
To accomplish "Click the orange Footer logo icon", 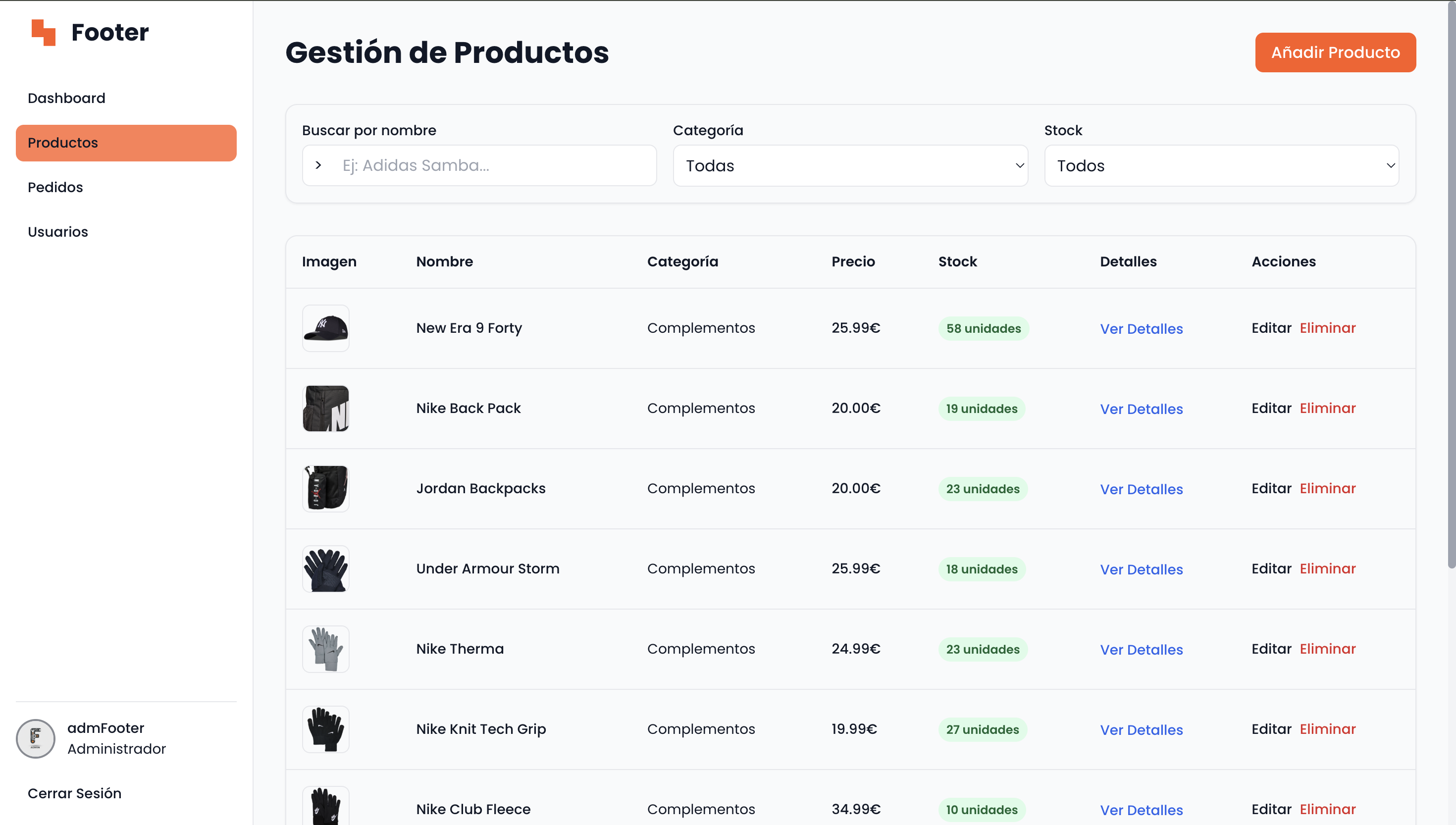I will (44, 32).
